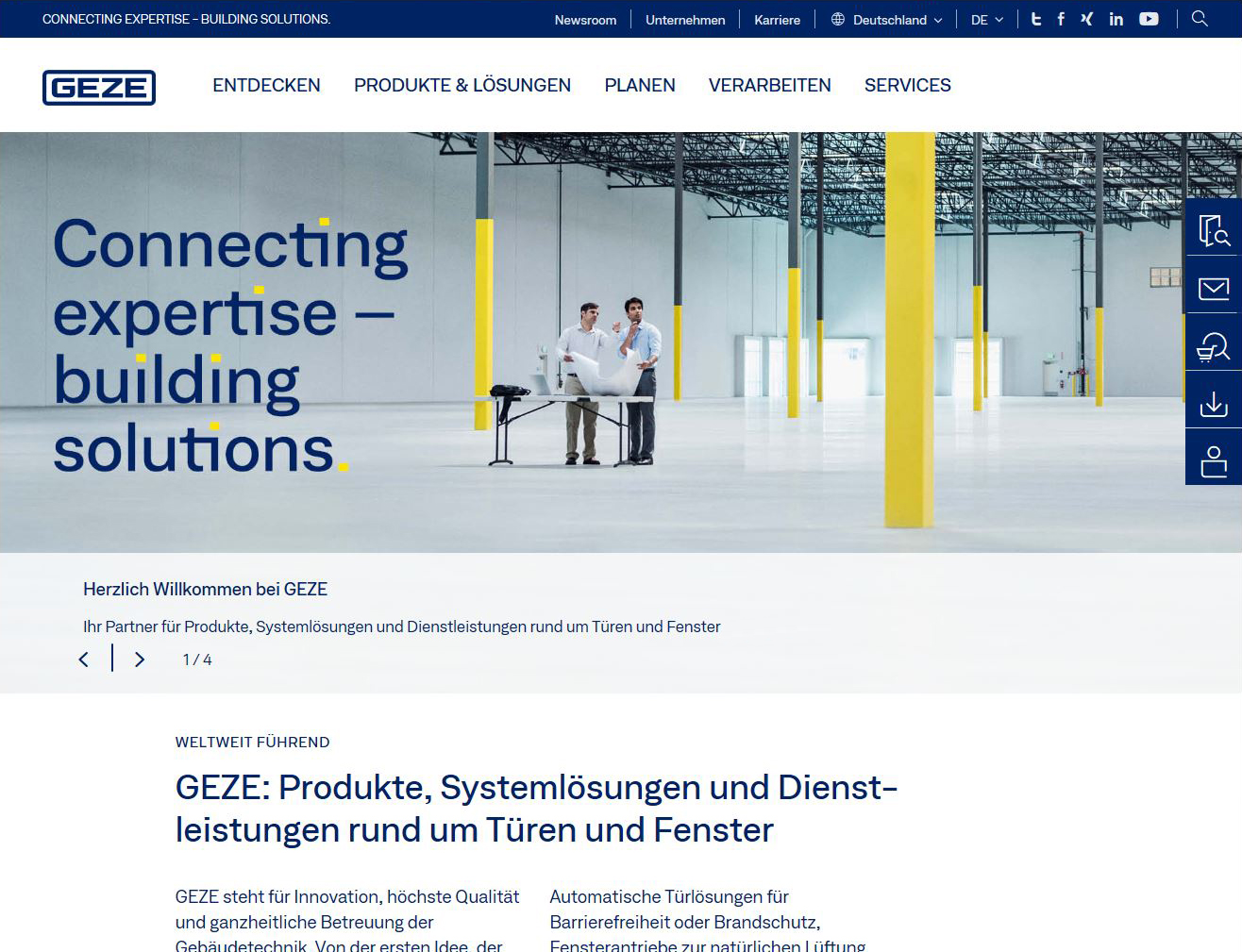Open the user account sidebar icon
This screenshot has height=952, width=1242.
(x=1214, y=458)
